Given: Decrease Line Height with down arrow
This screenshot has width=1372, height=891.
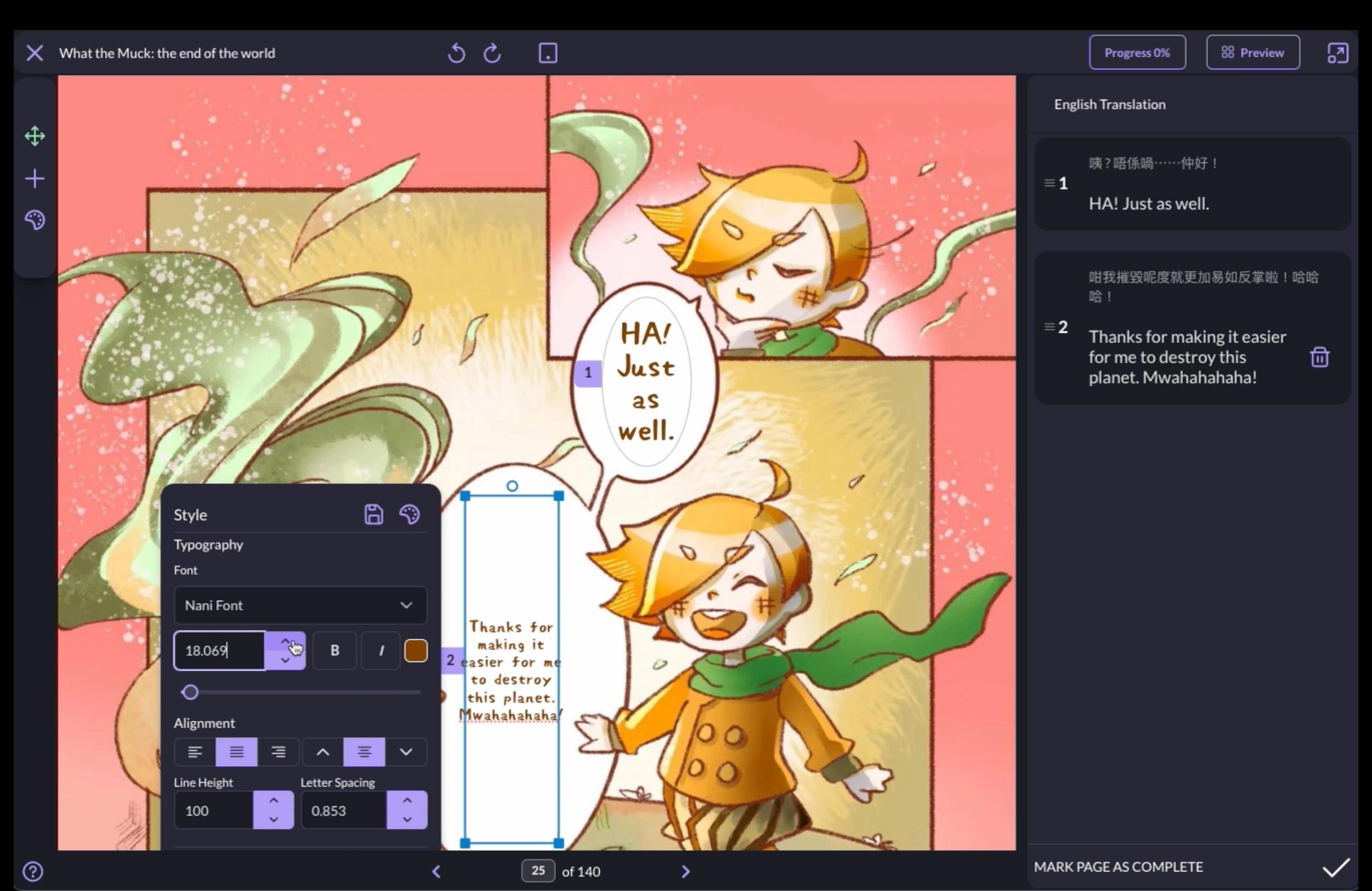Looking at the screenshot, I should pyautogui.click(x=274, y=820).
